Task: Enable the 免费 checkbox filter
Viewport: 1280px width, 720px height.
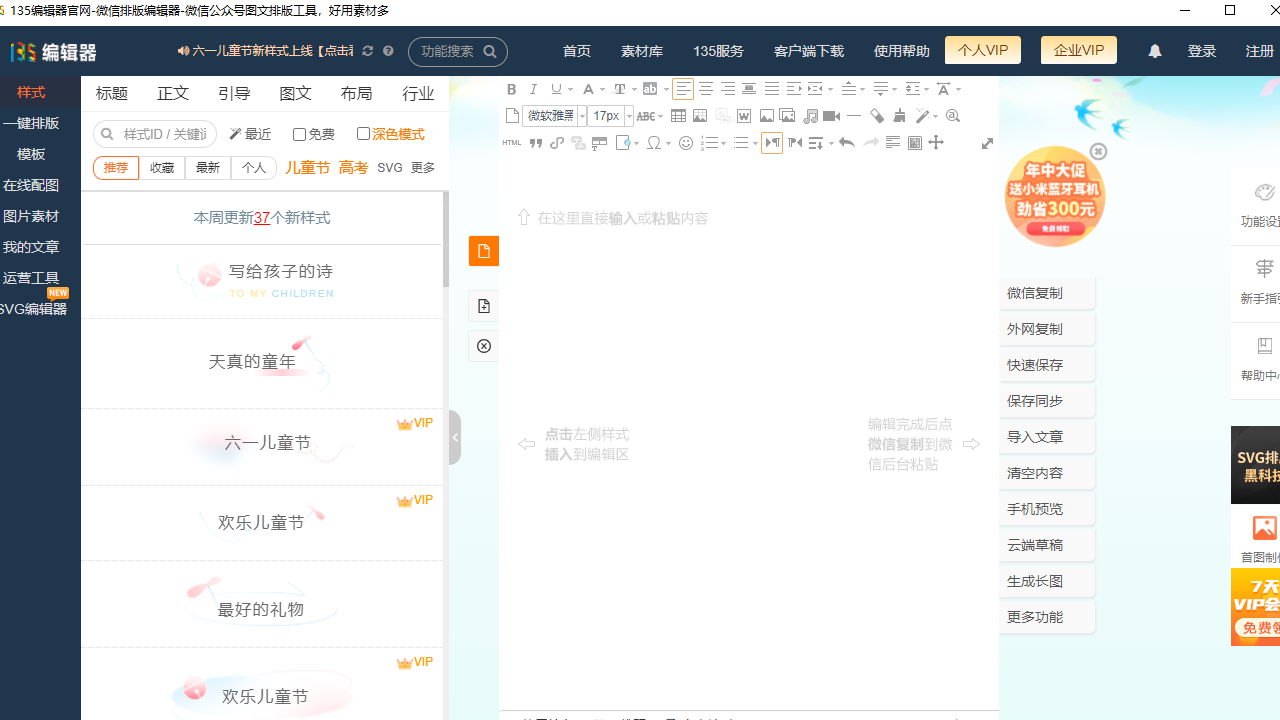Action: click(299, 134)
